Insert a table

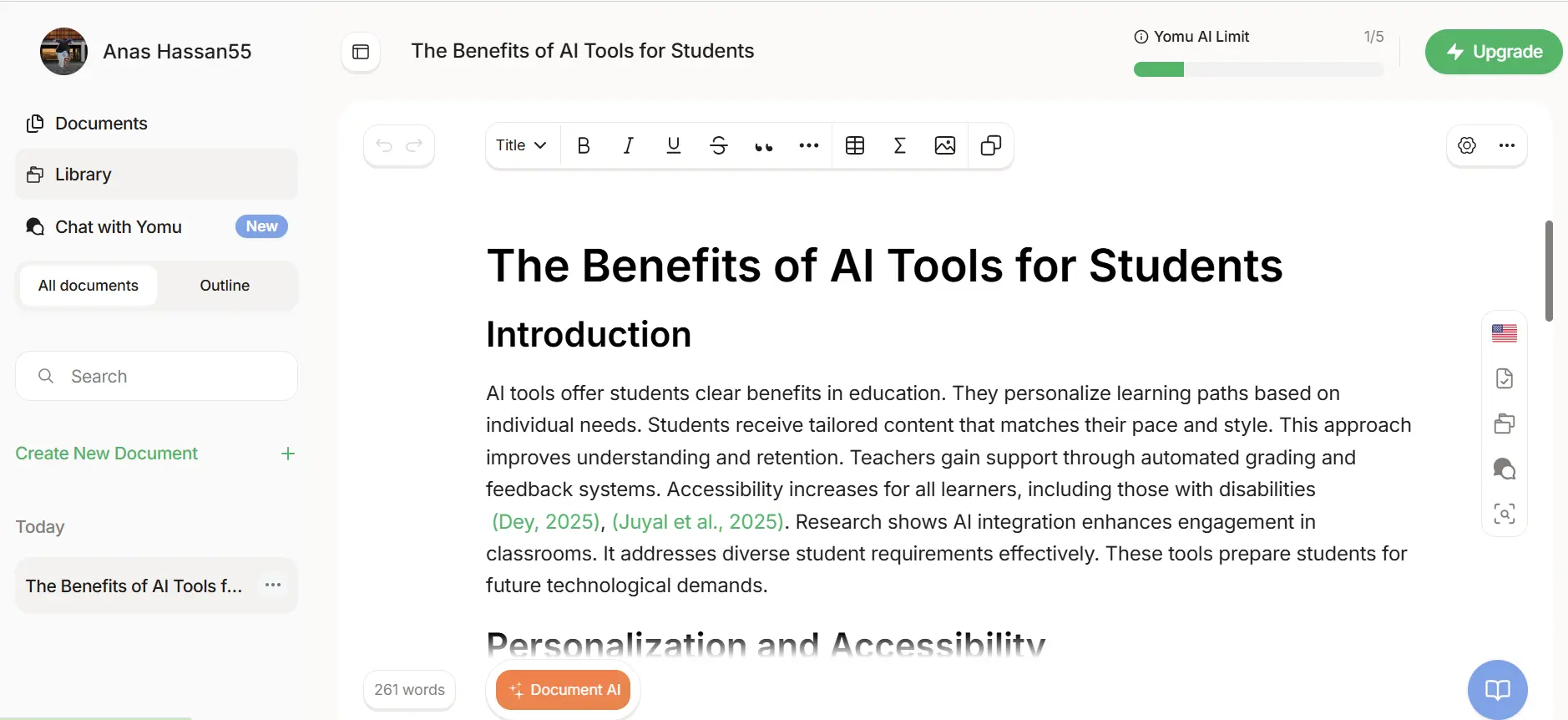click(x=855, y=145)
